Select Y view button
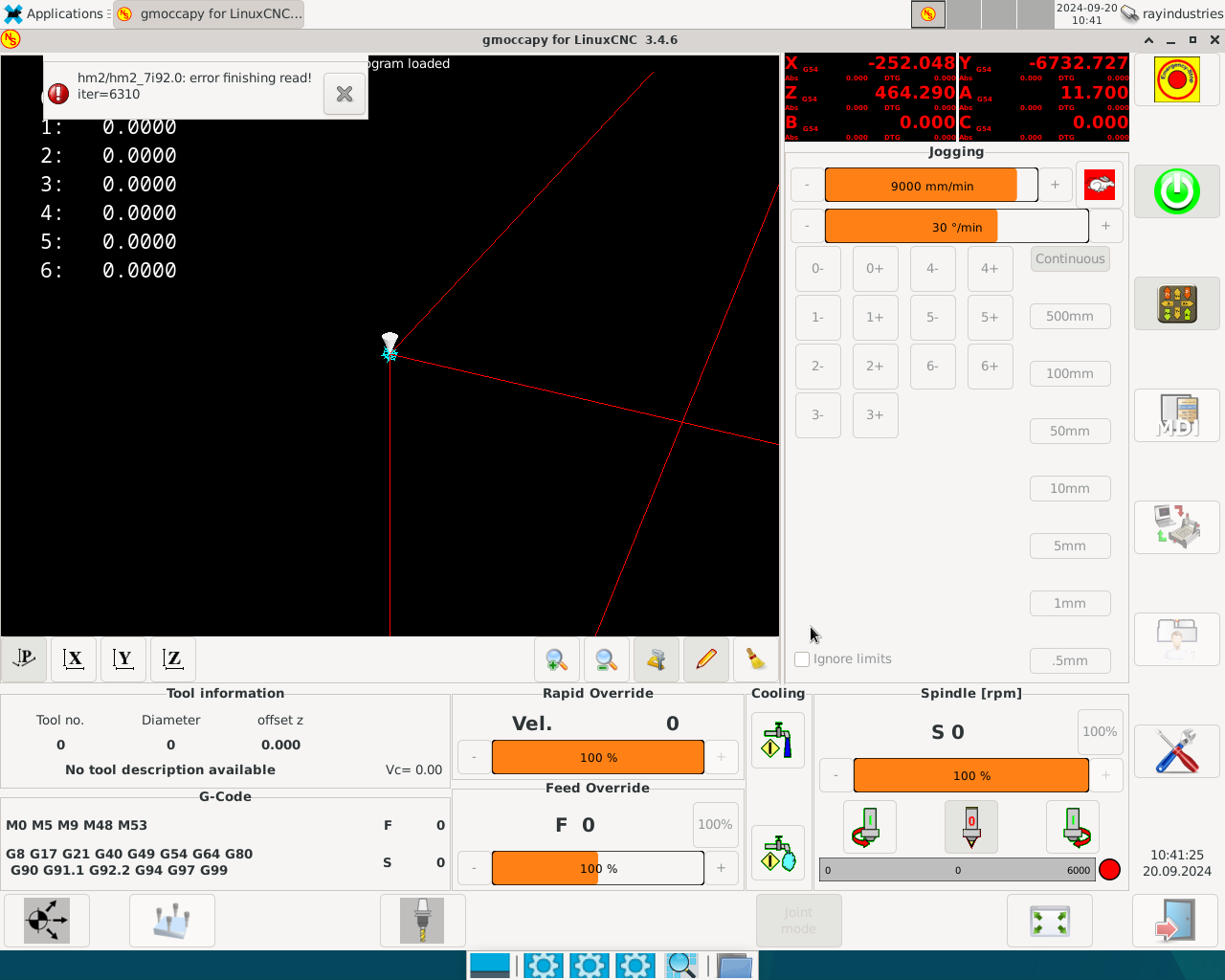Image resolution: width=1225 pixels, height=980 pixels. point(123,658)
